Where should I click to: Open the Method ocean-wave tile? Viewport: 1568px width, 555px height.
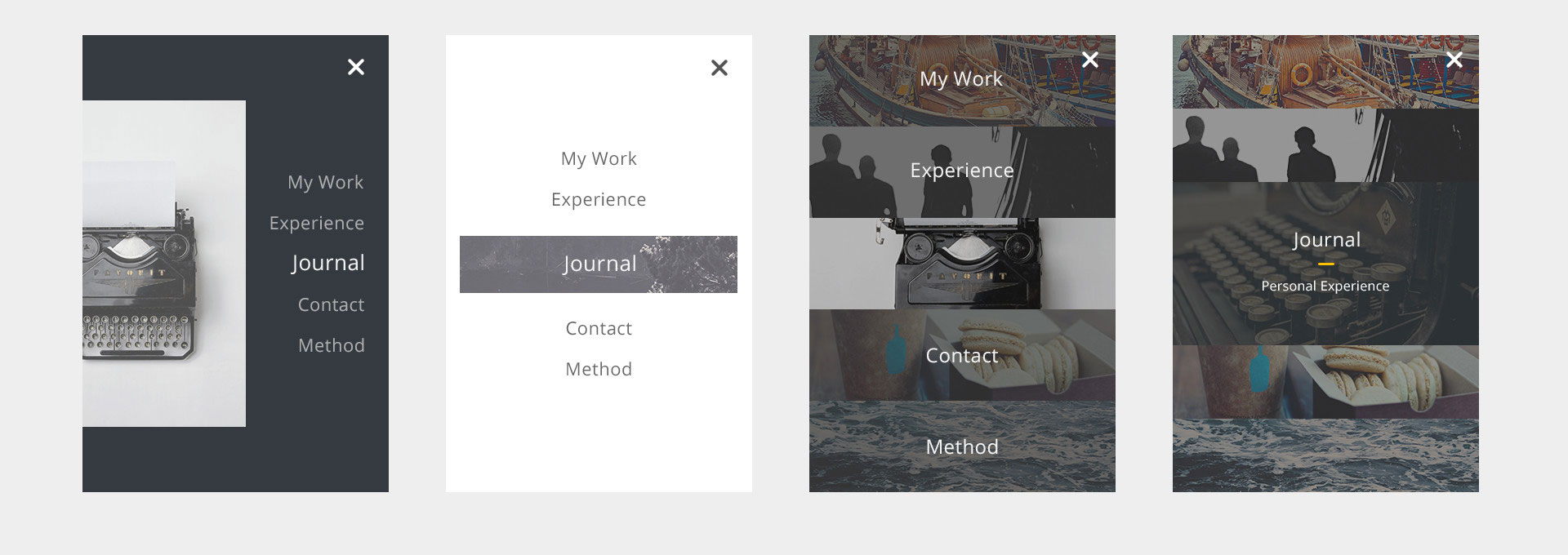(961, 446)
